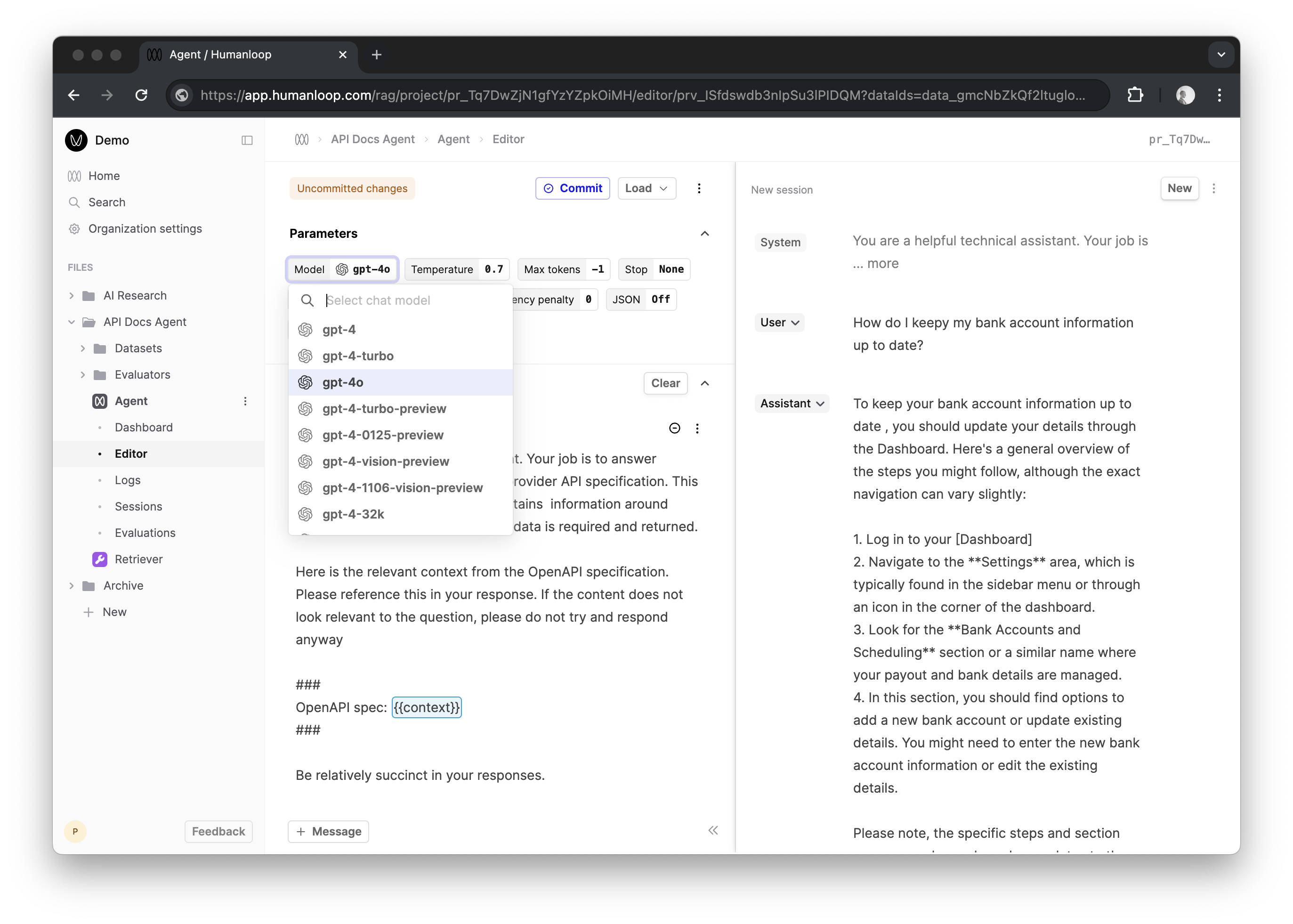Reload the page in the browser toolbar

(141, 95)
